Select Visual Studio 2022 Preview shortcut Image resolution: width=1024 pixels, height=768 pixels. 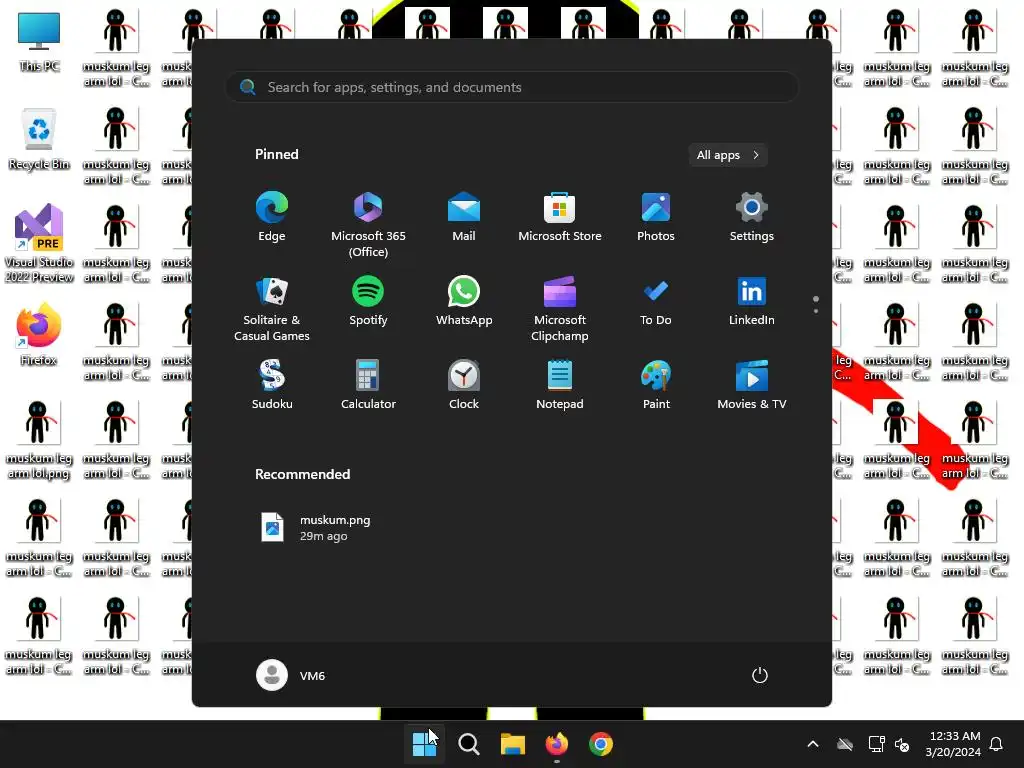(x=39, y=242)
